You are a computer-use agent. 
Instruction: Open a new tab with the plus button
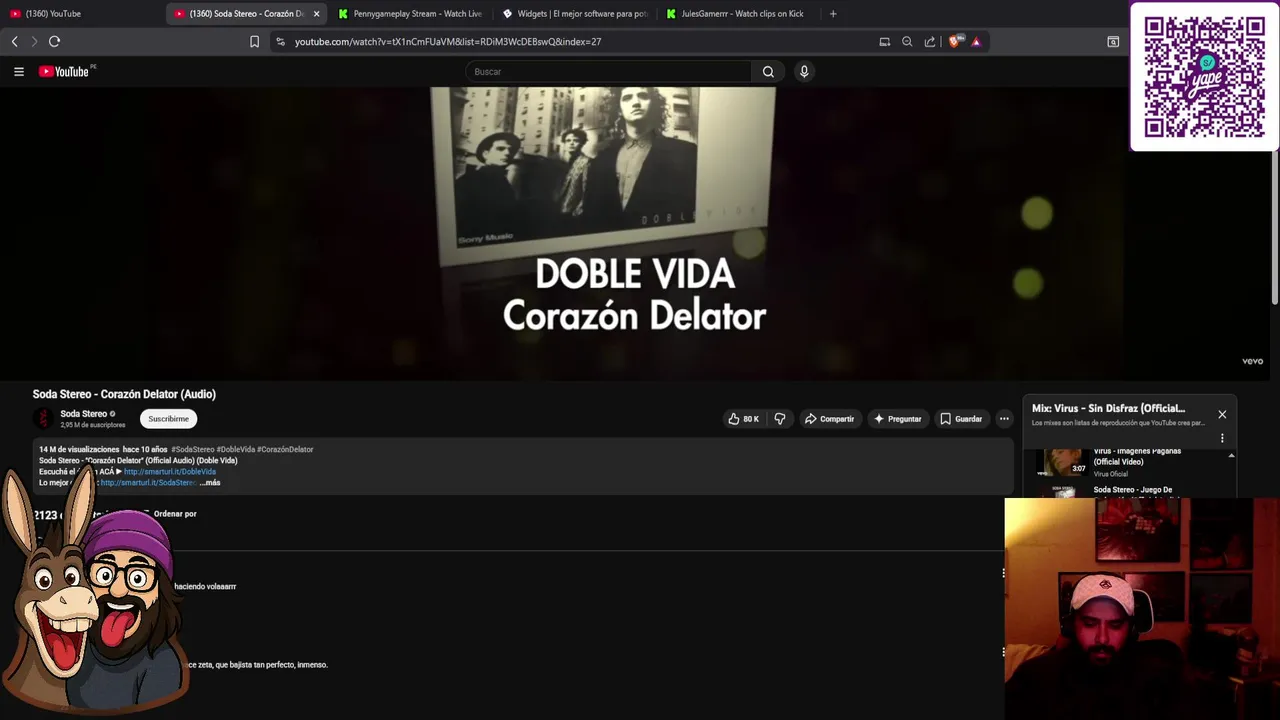pos(833,13)
